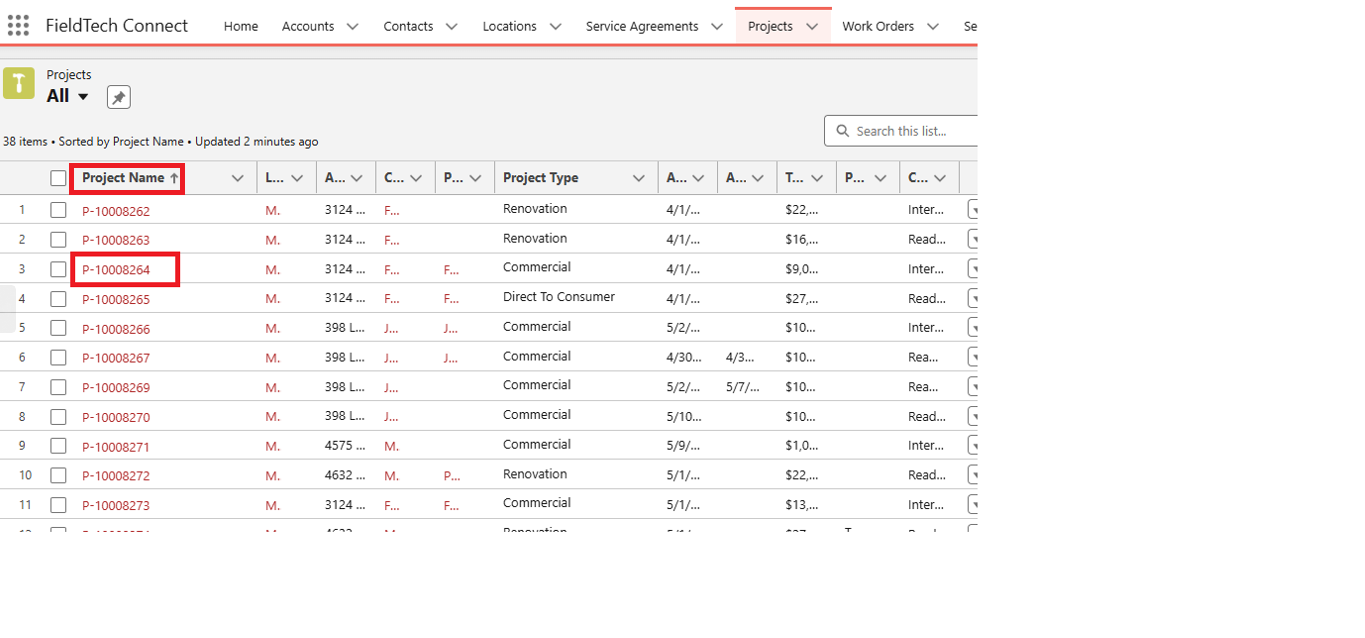Open project record P-10008264

(x=116, y=269)
